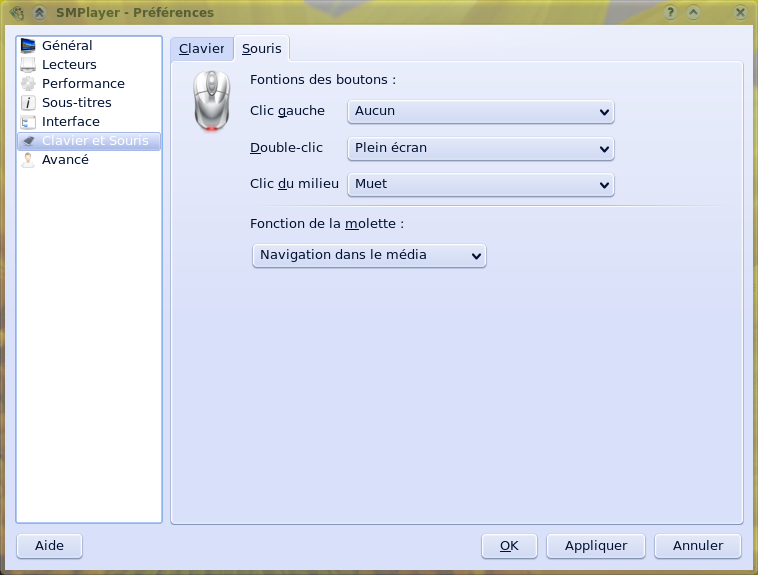The height and width of the screenshot is (575, 758).
Task: Click the Général monitor icon in sidebar
Action: click(x=28, y=46)
